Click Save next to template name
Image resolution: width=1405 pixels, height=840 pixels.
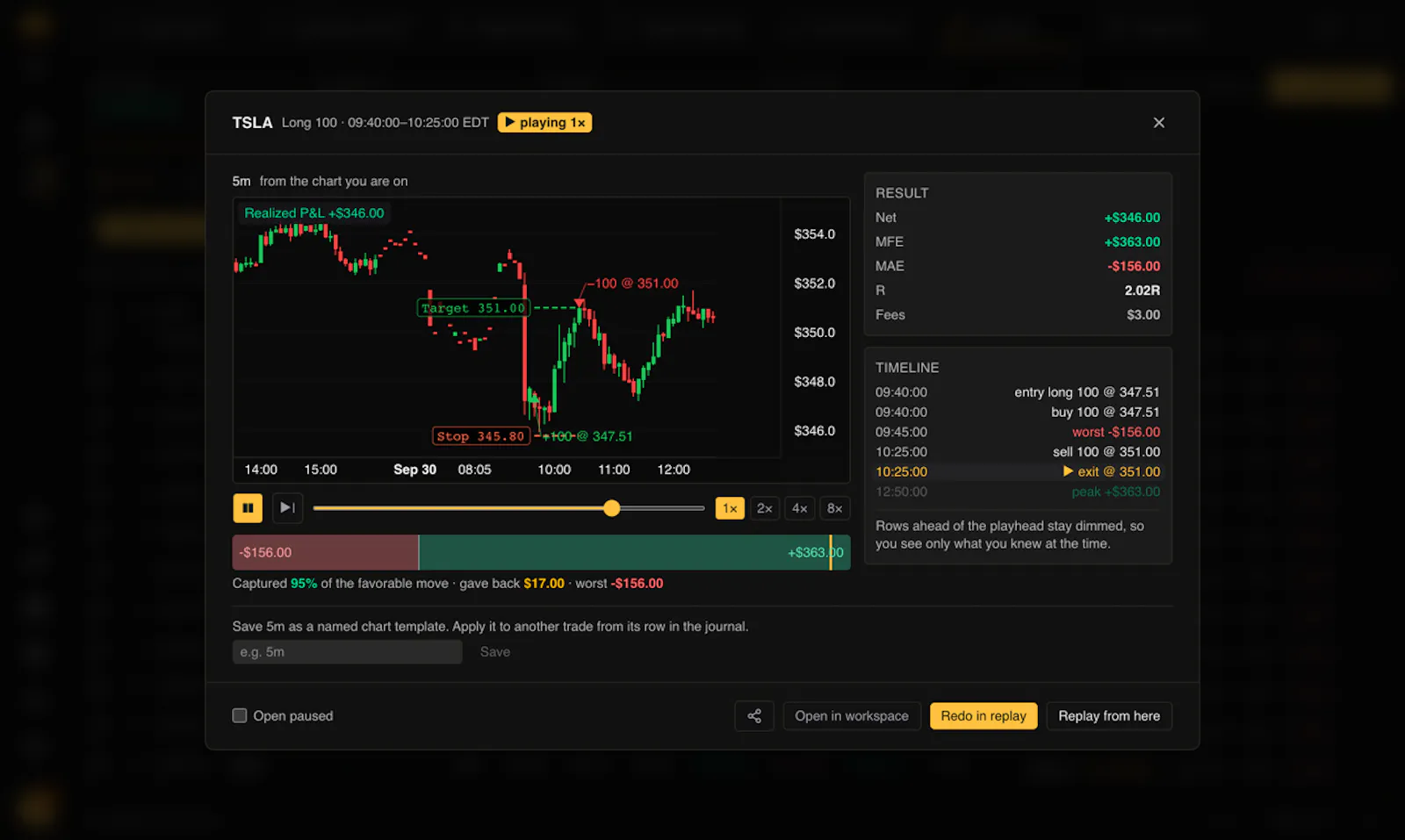(x=495, y=652)
